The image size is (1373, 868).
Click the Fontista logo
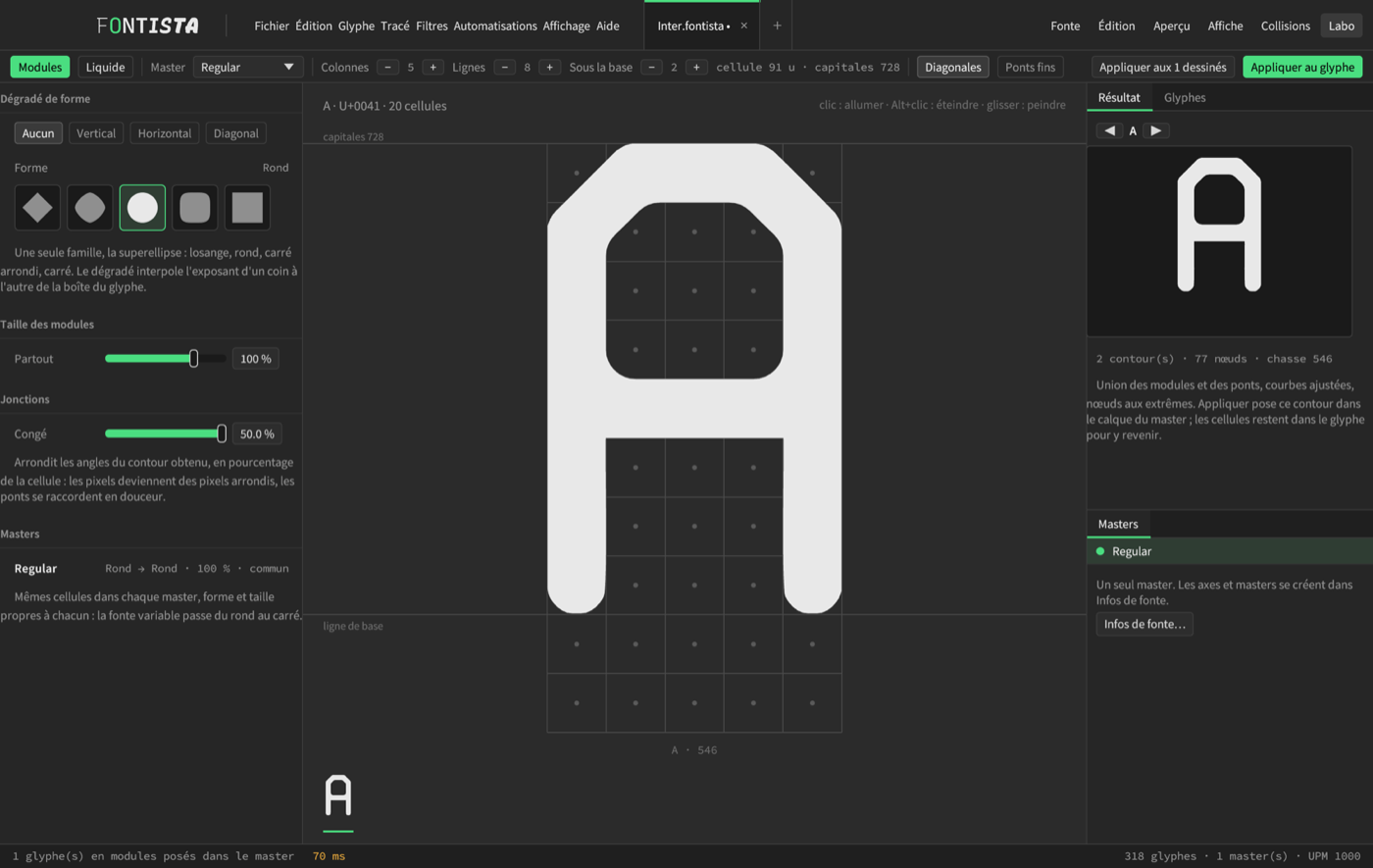pyautogui.click(x=147, y=26)
